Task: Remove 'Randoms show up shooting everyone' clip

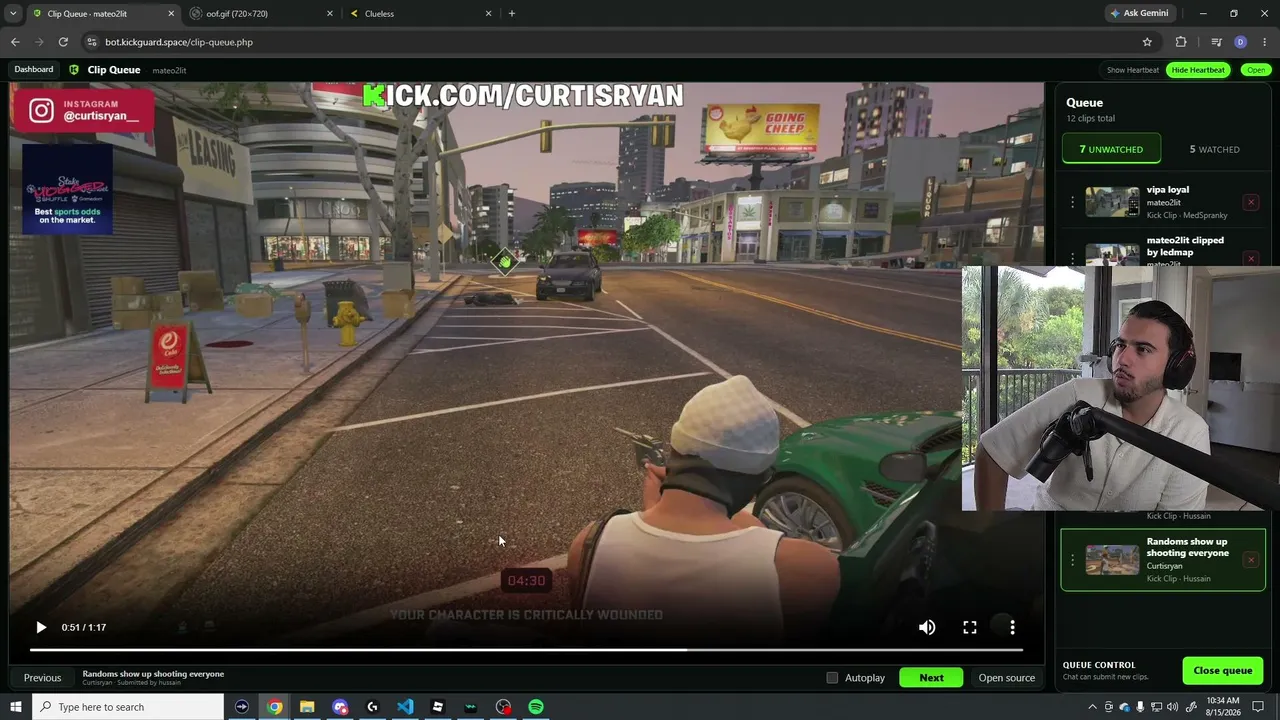Action: [x=1250, y=560]
